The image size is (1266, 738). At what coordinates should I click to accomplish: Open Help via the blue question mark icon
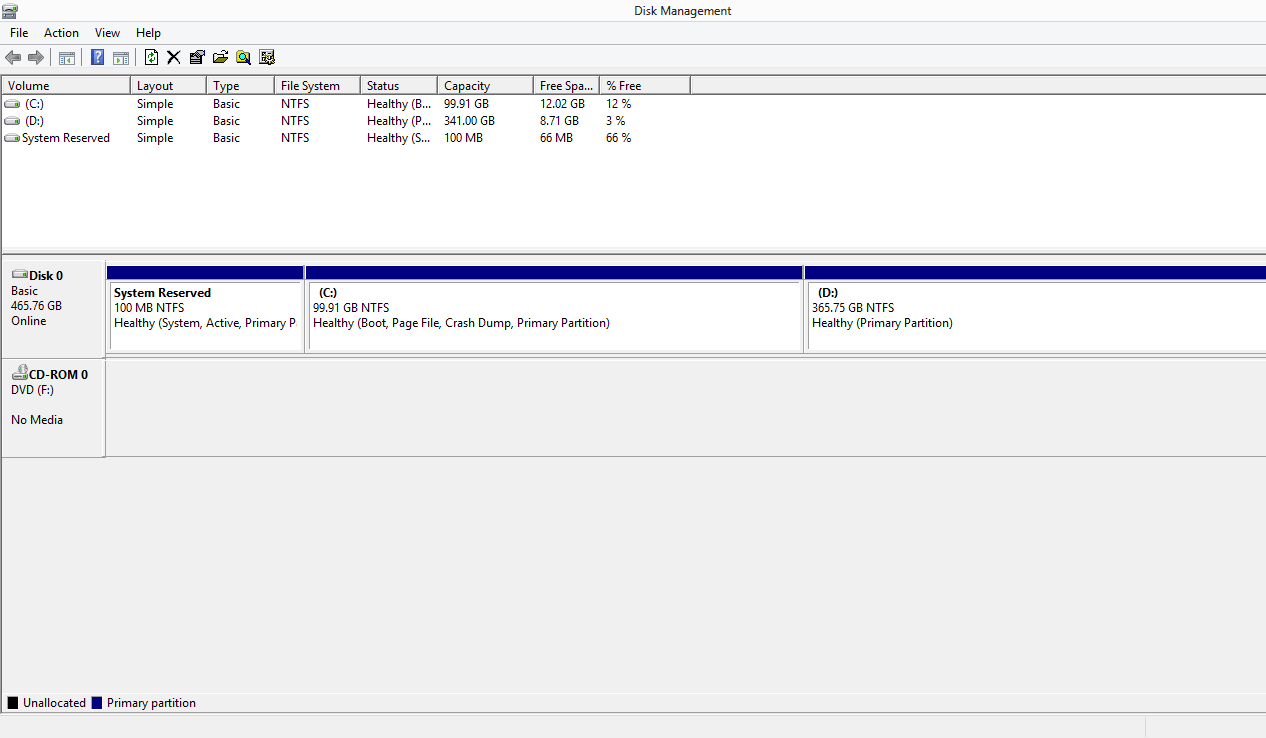click(x=98, y=57)
